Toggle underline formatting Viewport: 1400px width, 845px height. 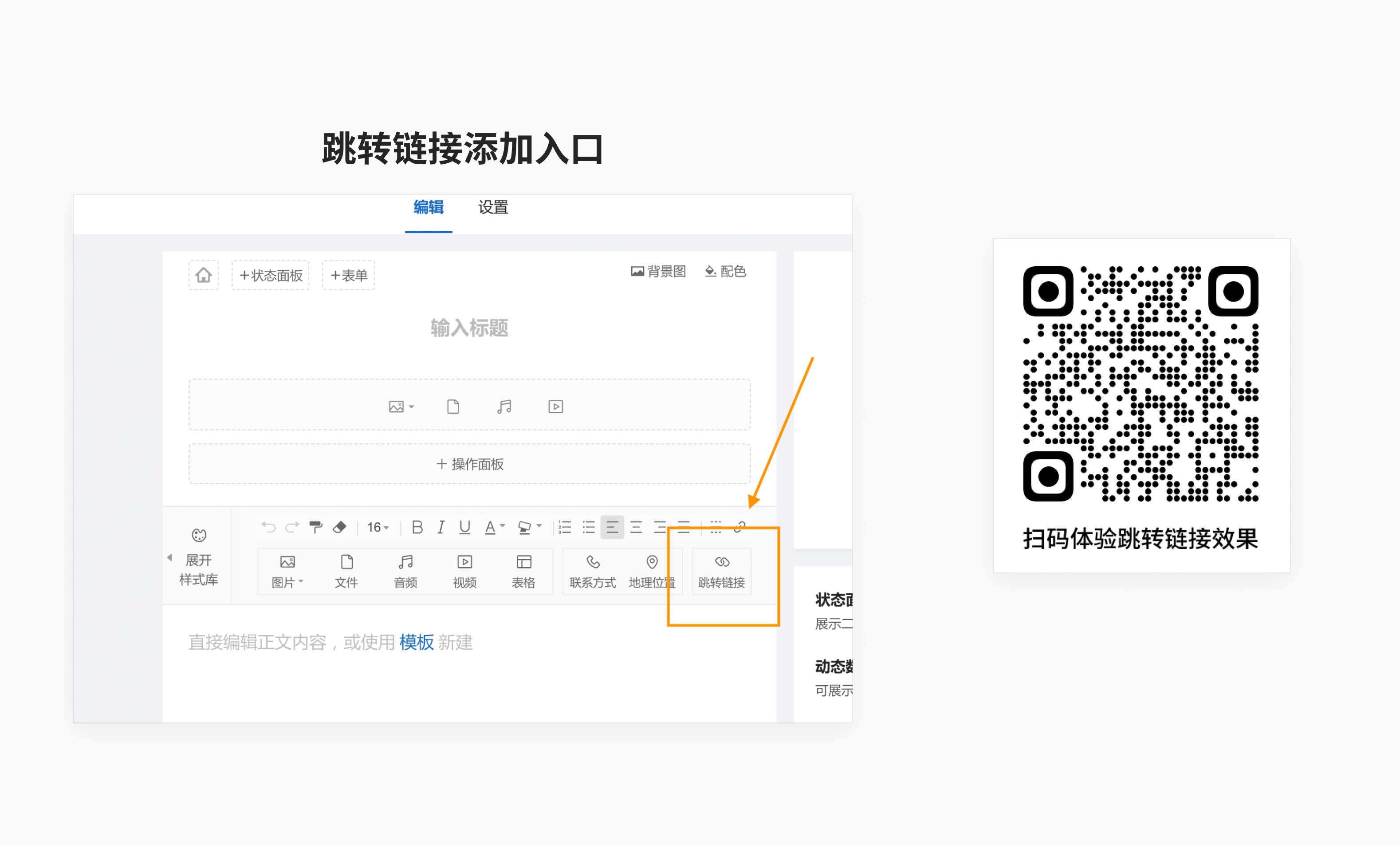465,527
